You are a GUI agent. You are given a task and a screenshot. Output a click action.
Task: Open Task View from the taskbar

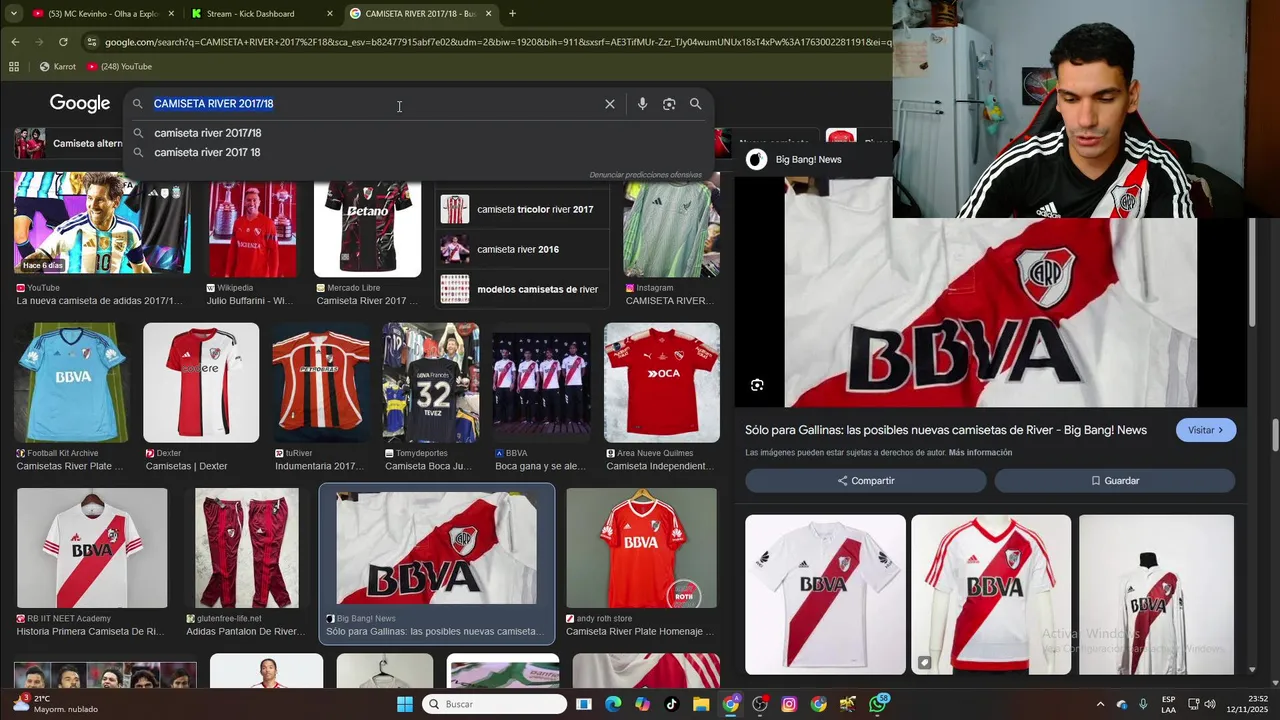pos(584,704)
